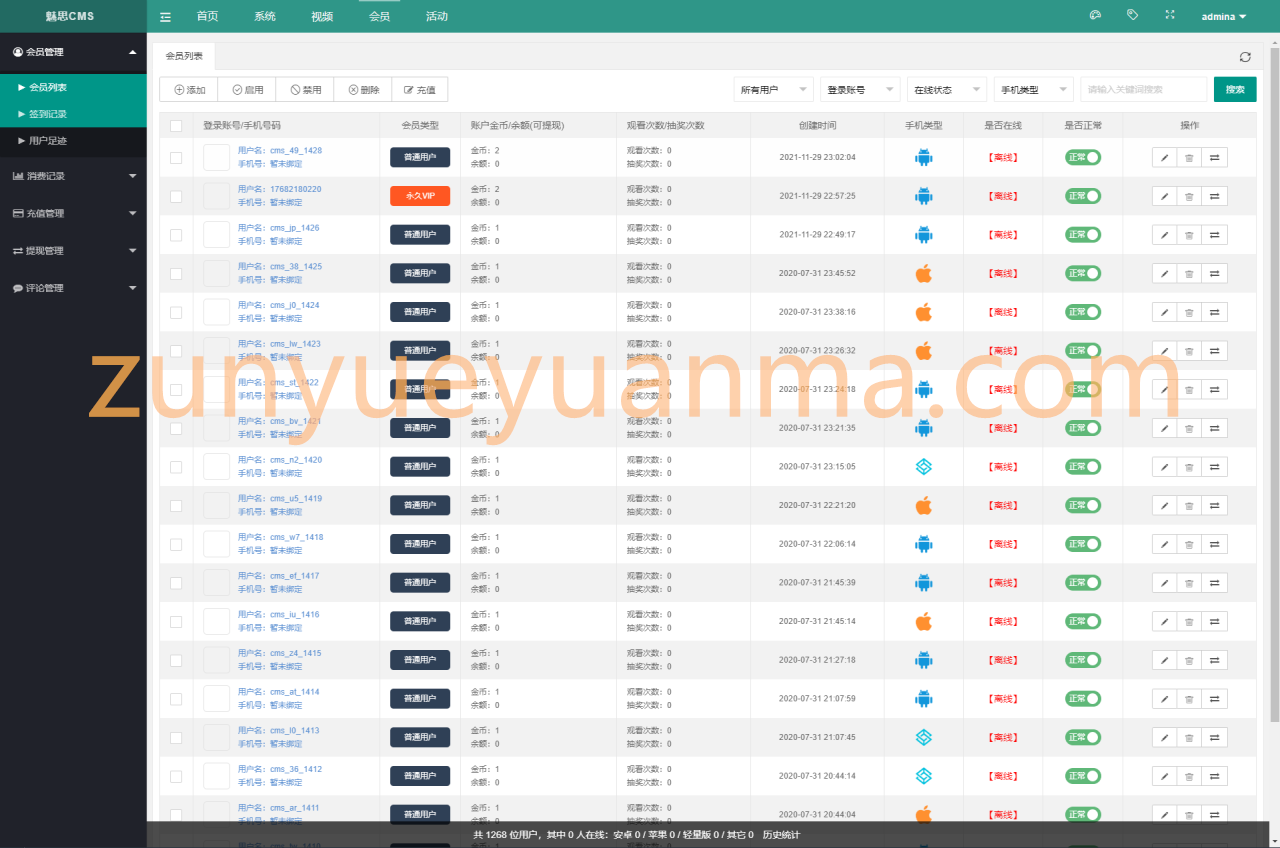Click the tag icon in top header
Viewport: 1280px width, 848px height.
[x=1132, y=15]
